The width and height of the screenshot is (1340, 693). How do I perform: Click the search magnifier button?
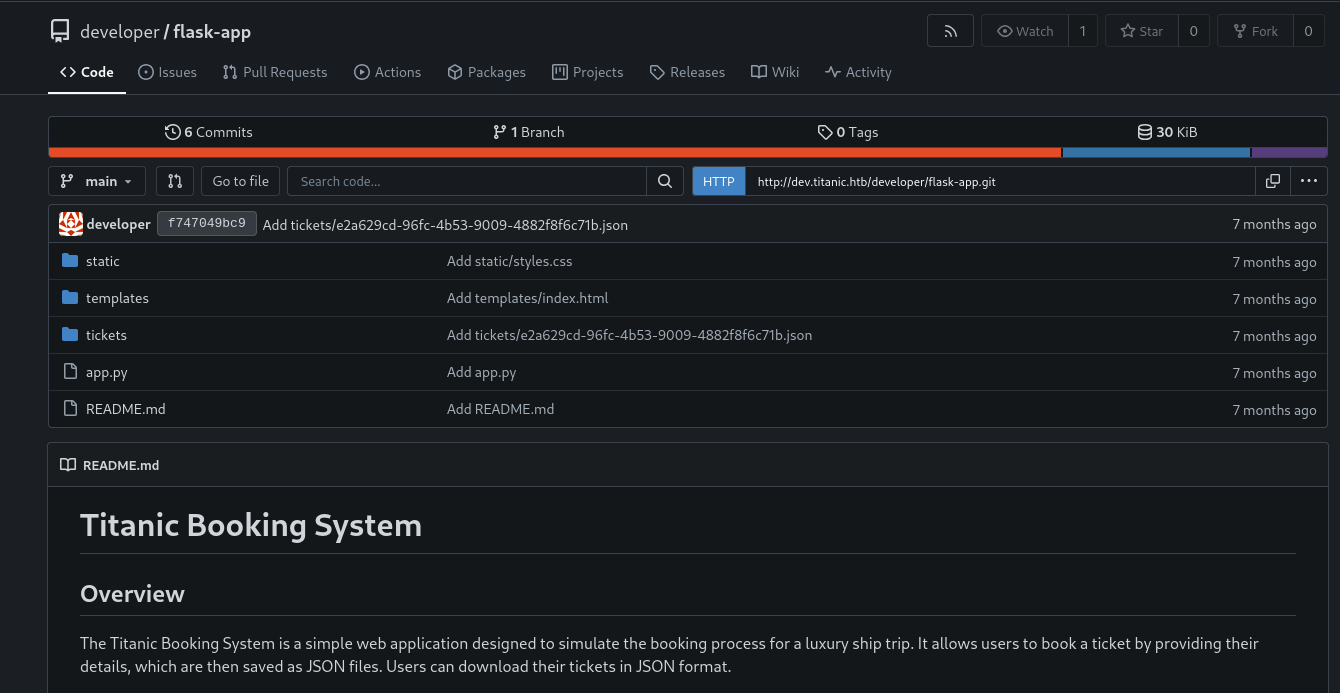[665, 181]
